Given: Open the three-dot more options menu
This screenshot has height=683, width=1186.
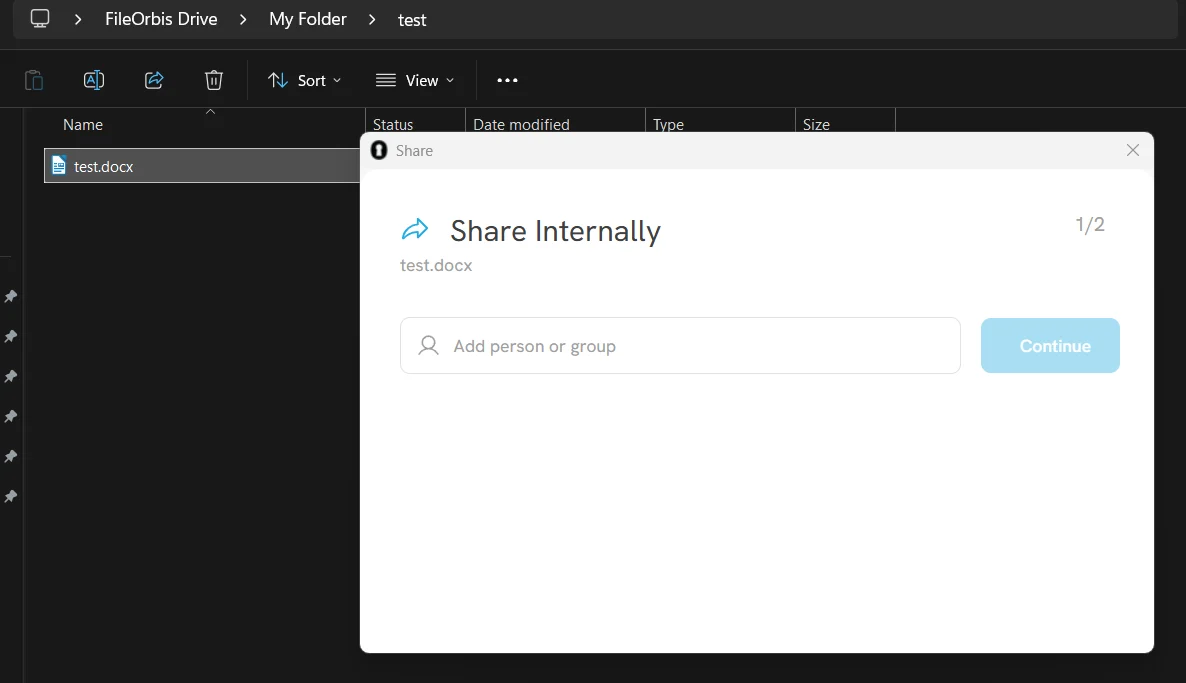Looking at the screenshot, I should click(507, 80).
